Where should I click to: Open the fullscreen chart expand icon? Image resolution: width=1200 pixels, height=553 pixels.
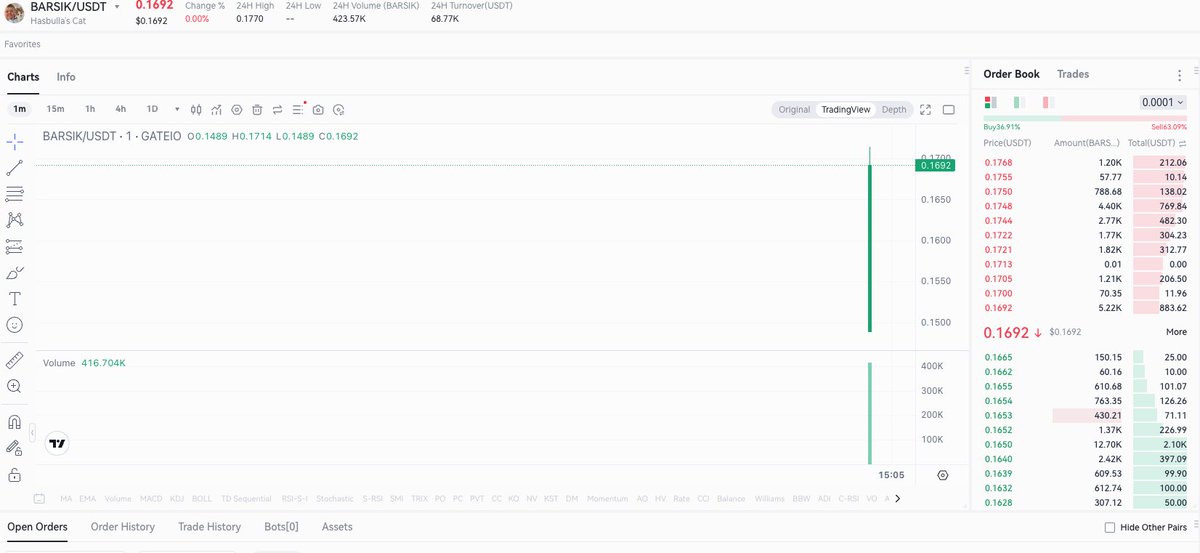925,110
